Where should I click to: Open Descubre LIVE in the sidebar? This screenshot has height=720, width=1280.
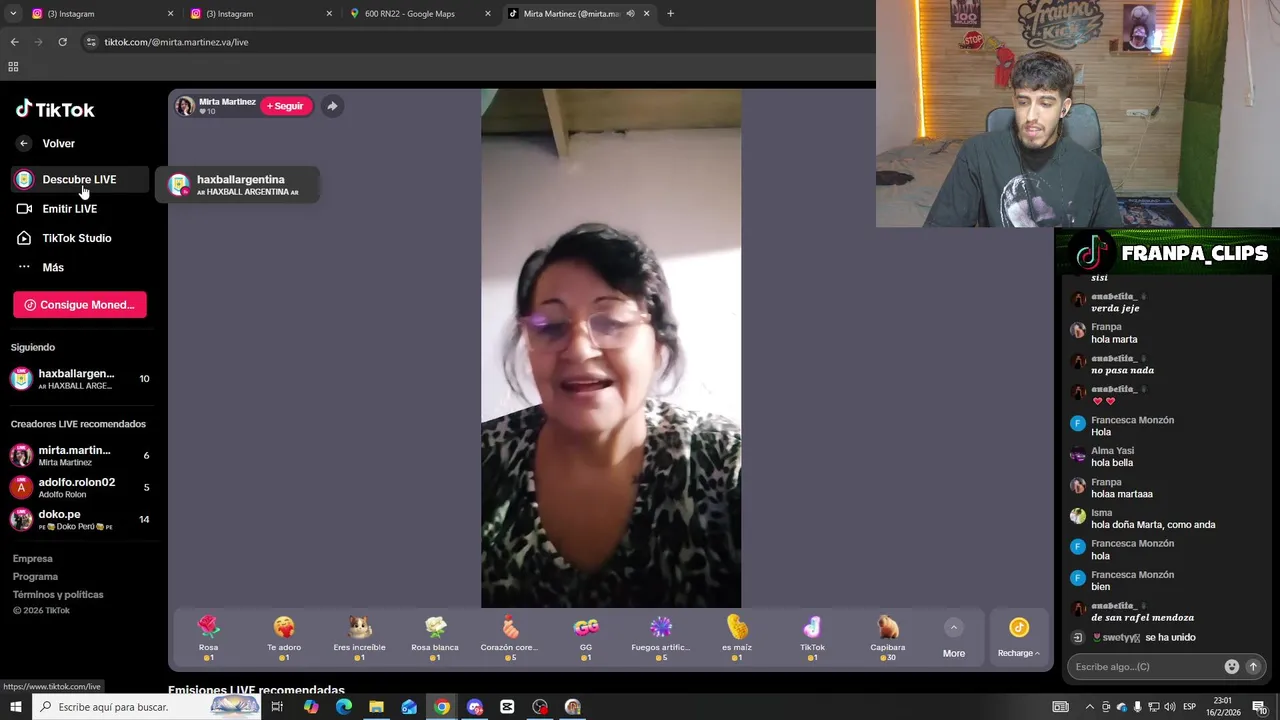tap(80, 180)
